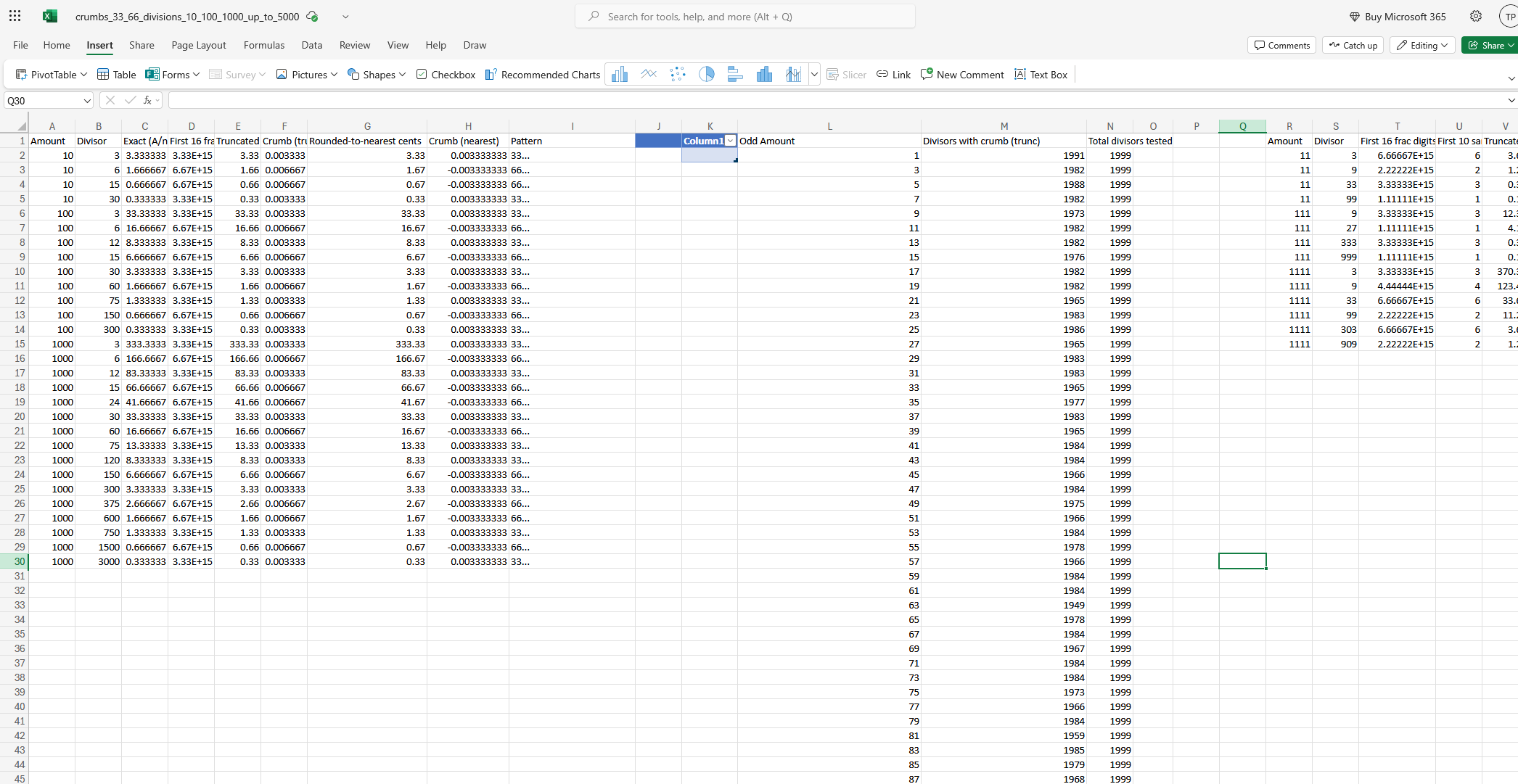Insert a pie chart
This screenshot has width=1518, height=784.
[x=707, y=74]
